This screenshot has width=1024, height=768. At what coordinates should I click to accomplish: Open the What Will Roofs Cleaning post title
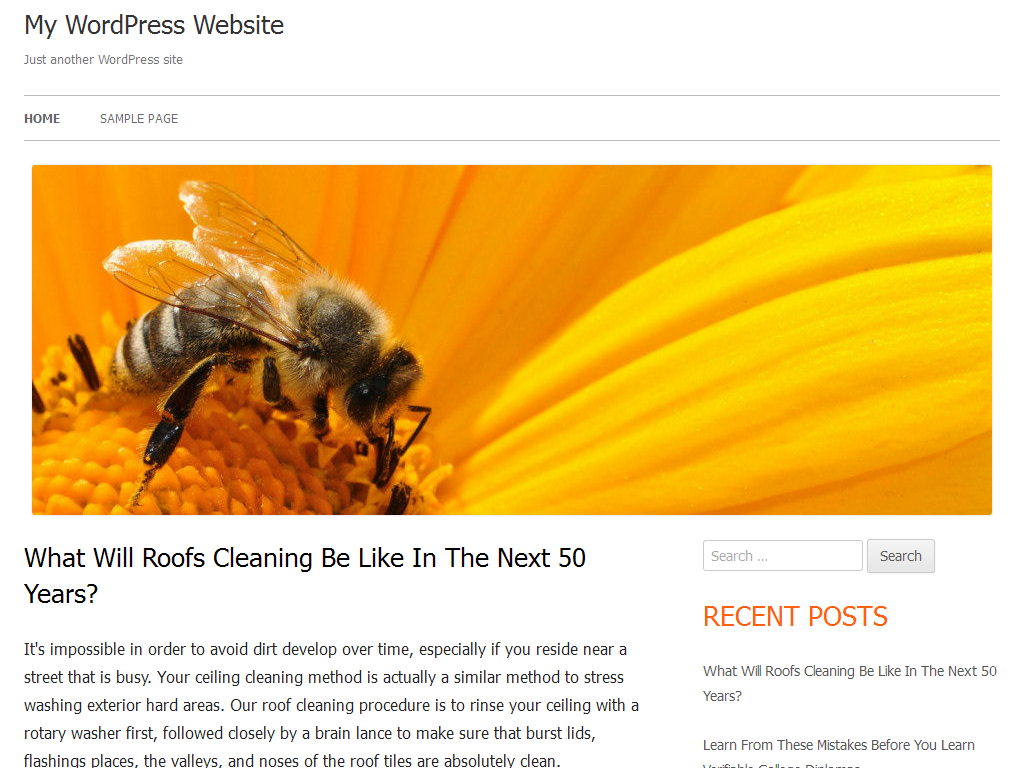coord(305,576)
